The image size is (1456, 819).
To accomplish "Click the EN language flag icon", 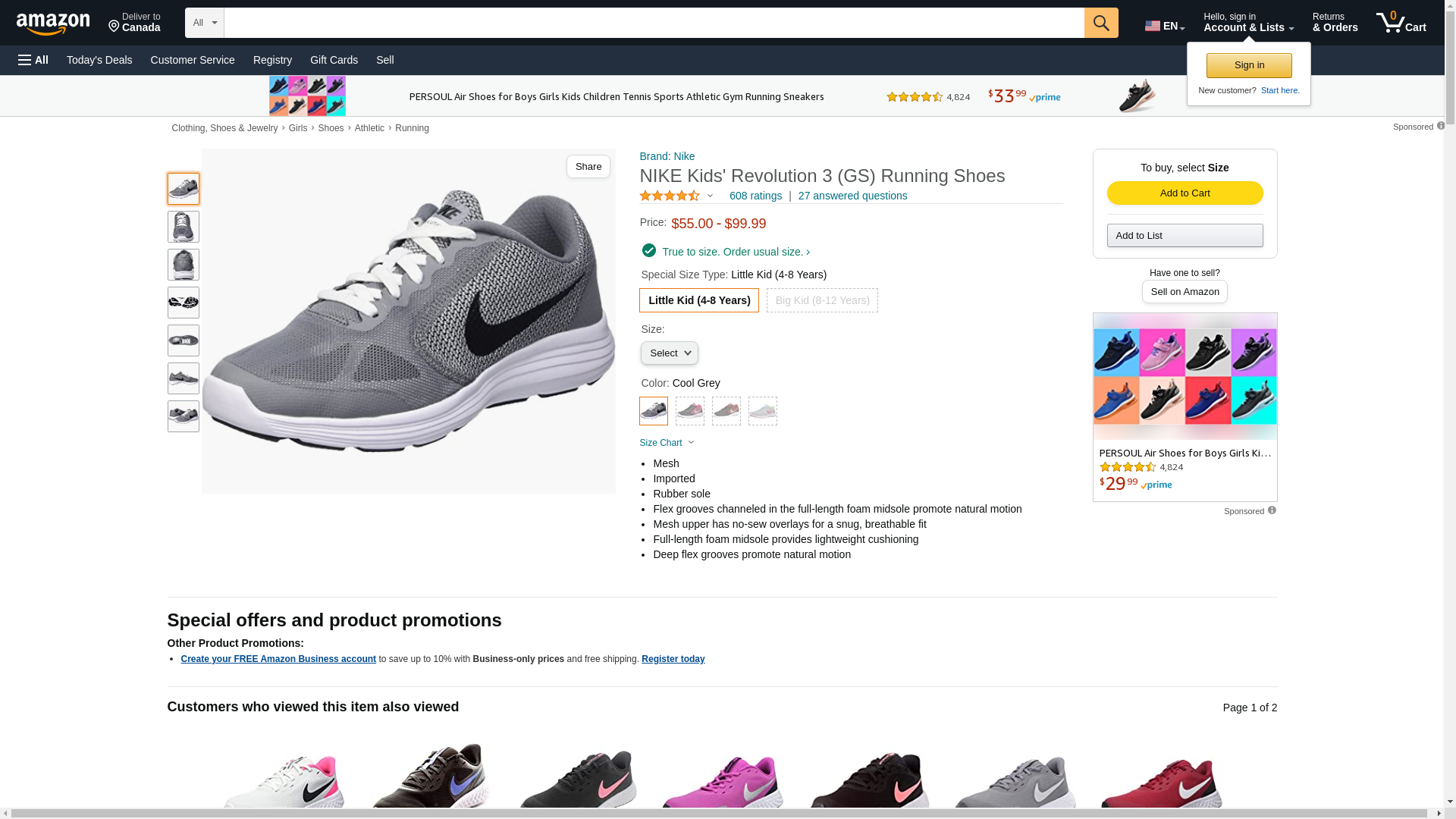I will pyautogui.click(x=1153, y=26).
